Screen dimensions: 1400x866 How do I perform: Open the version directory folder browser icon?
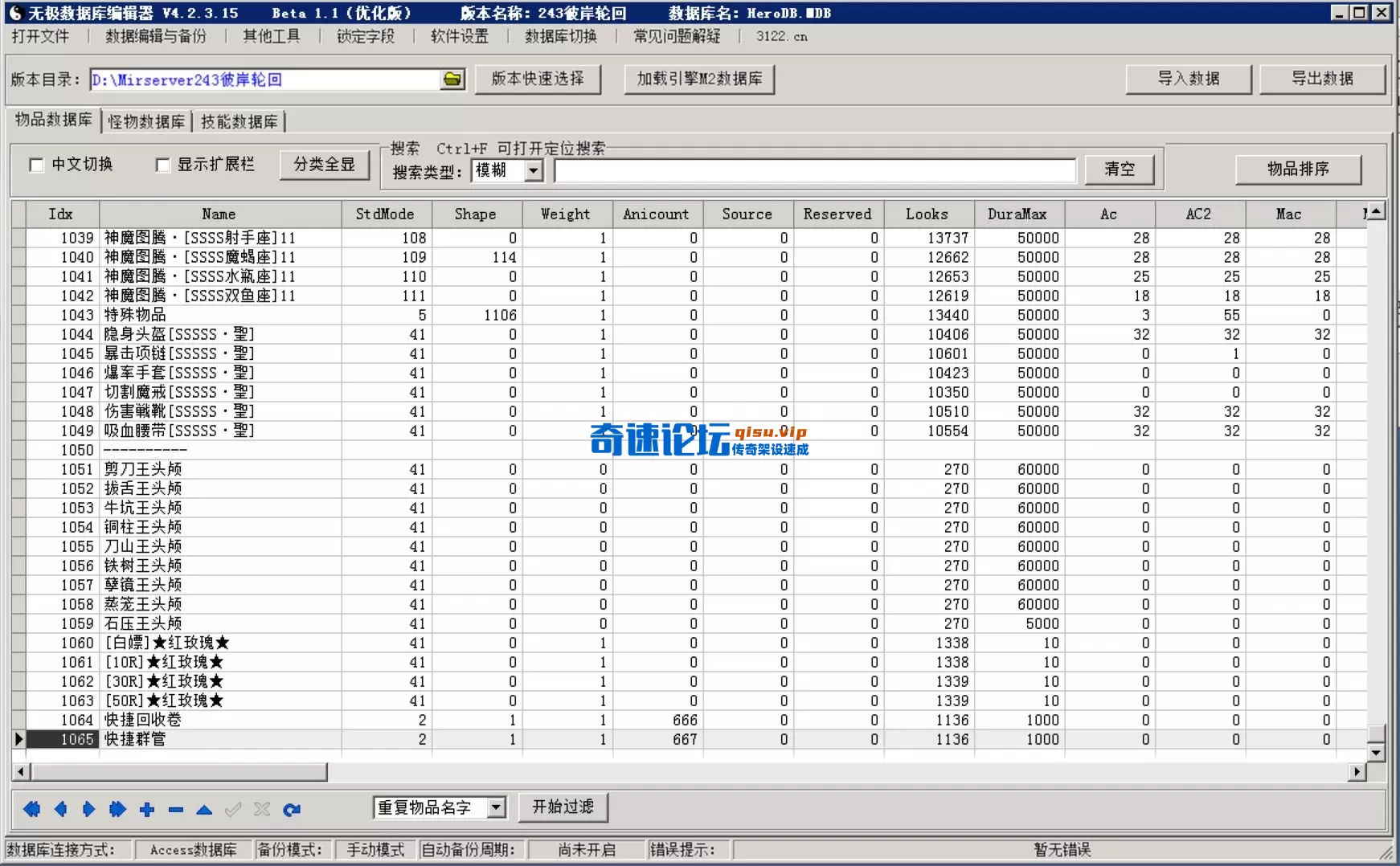click(x=452, y=80)
